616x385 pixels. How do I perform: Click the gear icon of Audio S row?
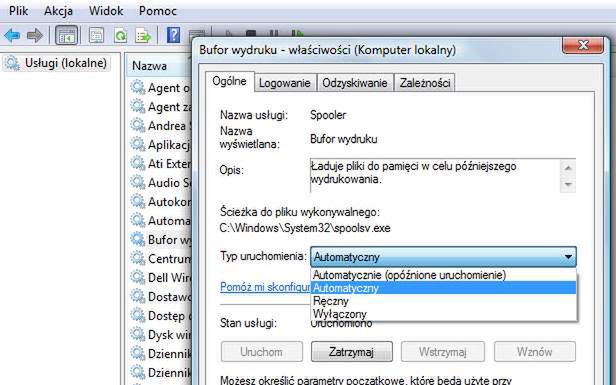[x=138, y=182]
